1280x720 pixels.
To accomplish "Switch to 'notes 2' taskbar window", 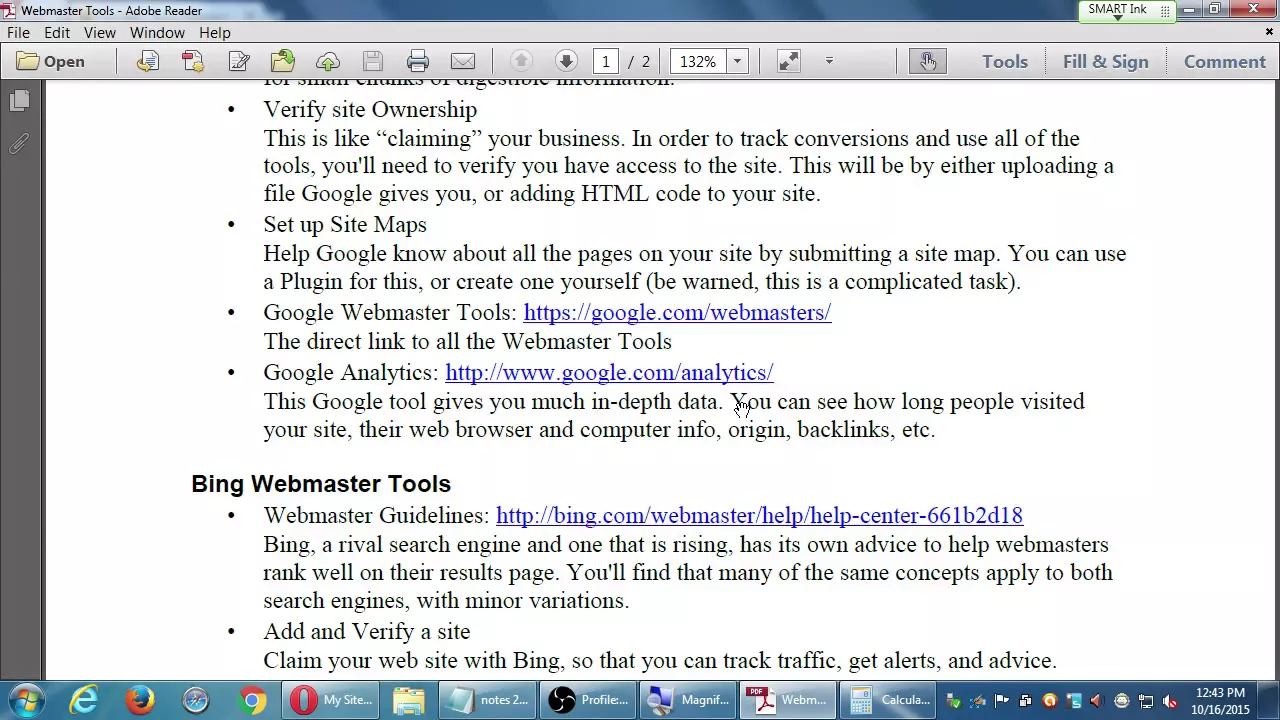I will pyautogui.click(x=487, y=700).
